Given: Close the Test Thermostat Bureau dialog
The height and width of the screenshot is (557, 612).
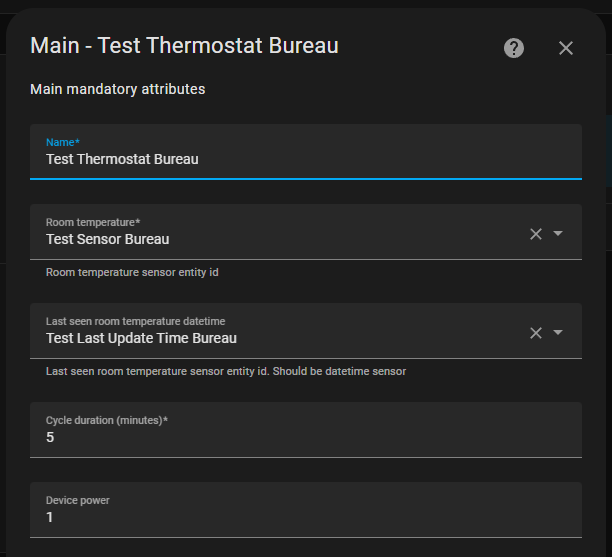Looking at the screenshot, I should (x=566, y=48).
